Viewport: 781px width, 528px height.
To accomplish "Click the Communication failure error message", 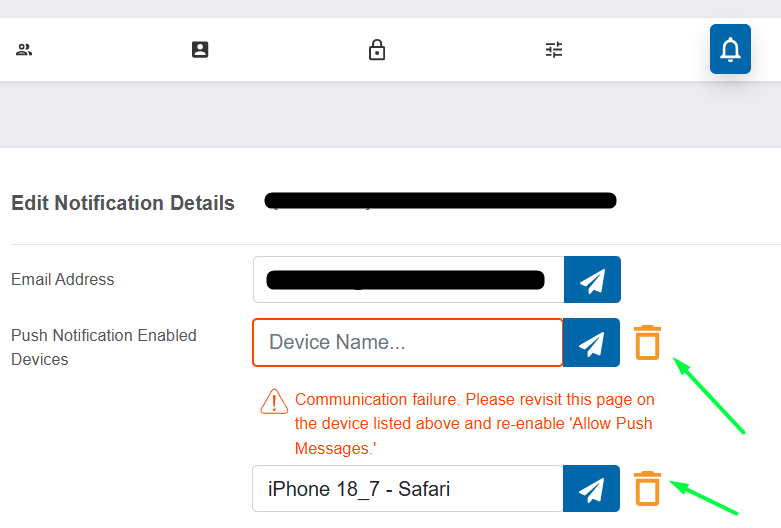I will click(474, 423).
